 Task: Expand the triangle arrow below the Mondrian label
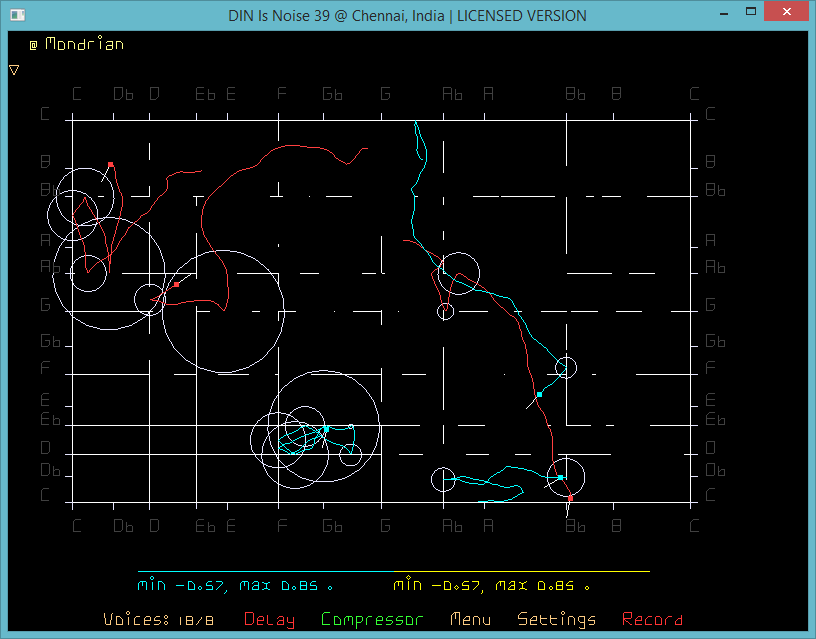(x=14, y=70)
